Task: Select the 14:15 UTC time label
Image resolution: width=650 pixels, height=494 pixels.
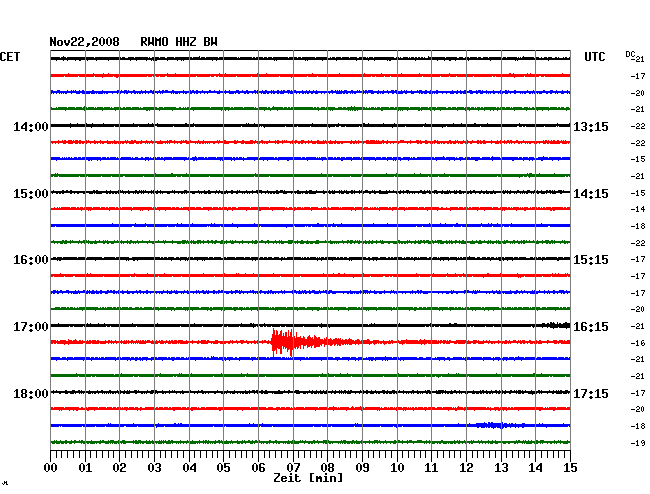Action: [x=591, y=194]
